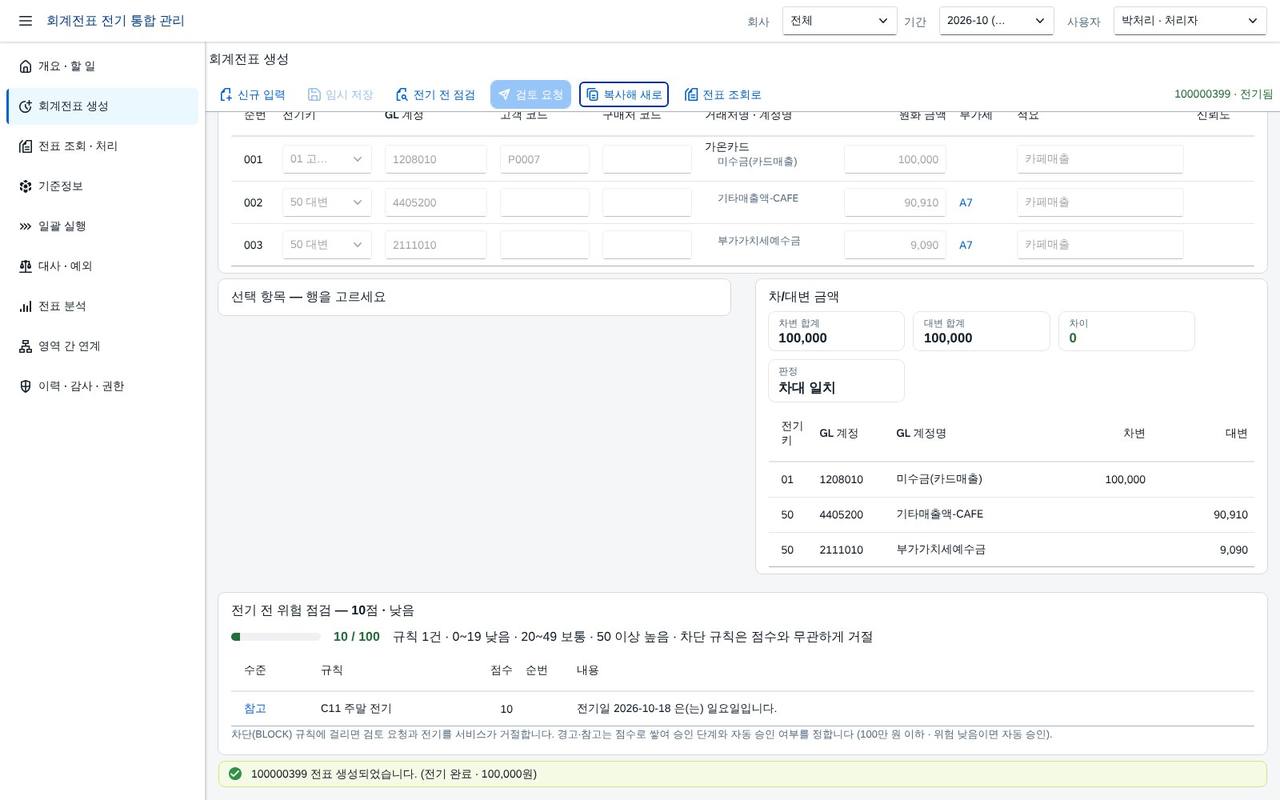Click the 이력 · 감사 · 권한 shield icon
The width and height of the screenshot is (1280, 800).
pos(26,386)
